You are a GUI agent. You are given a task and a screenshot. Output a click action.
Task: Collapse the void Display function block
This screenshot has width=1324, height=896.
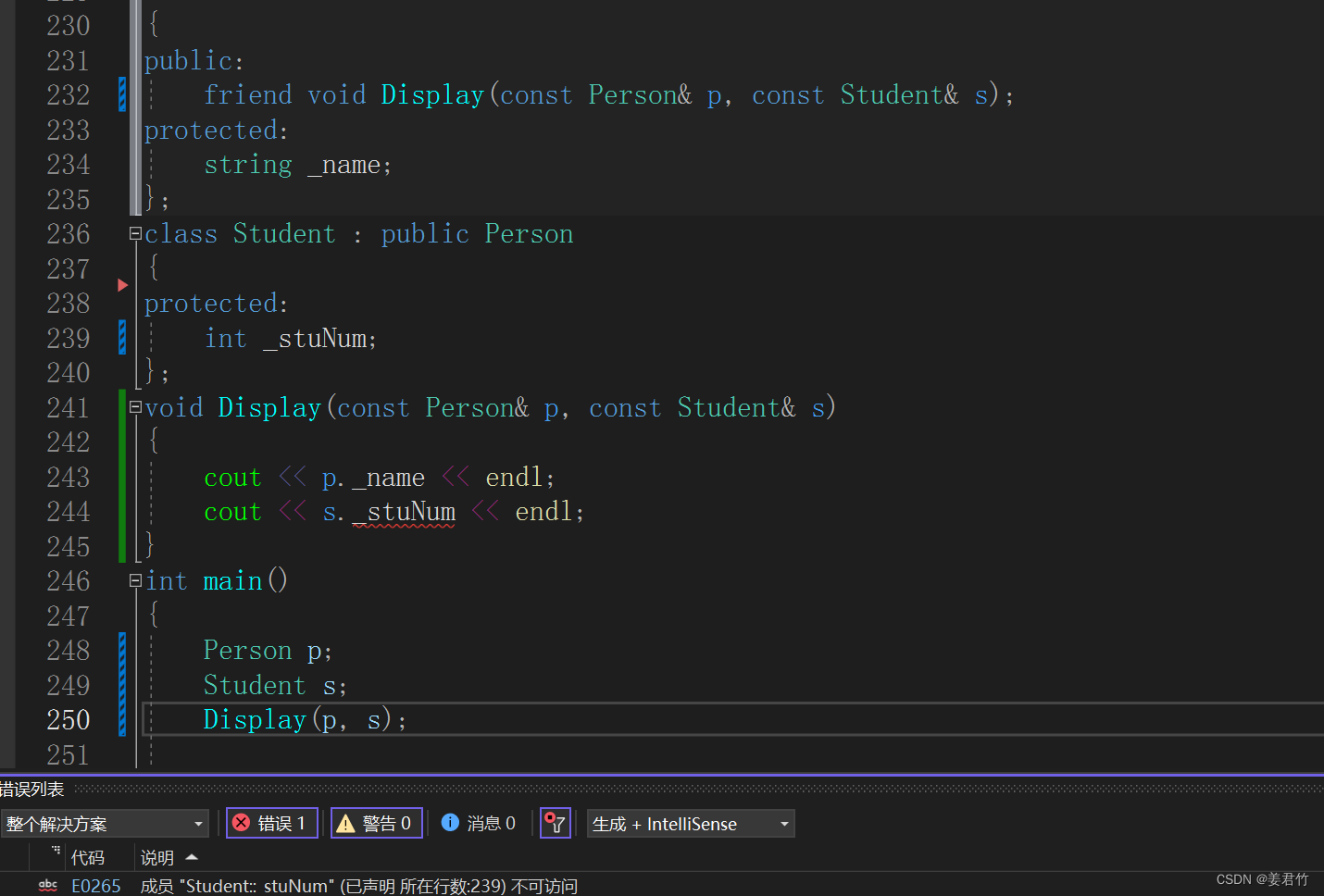(135, 407)
